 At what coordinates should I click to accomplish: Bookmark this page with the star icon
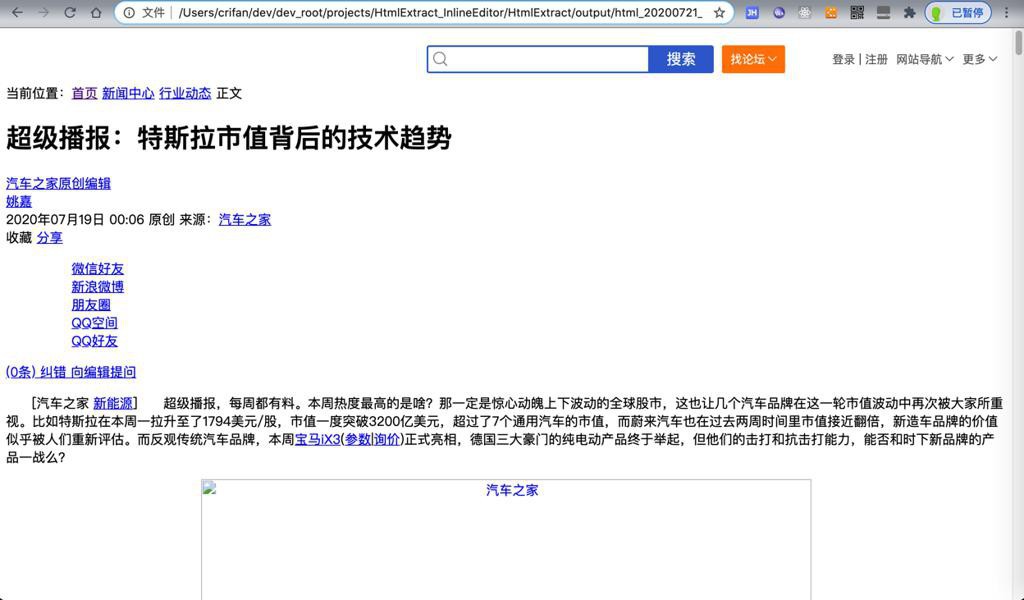pyautogui.click(x=719, y=12)
